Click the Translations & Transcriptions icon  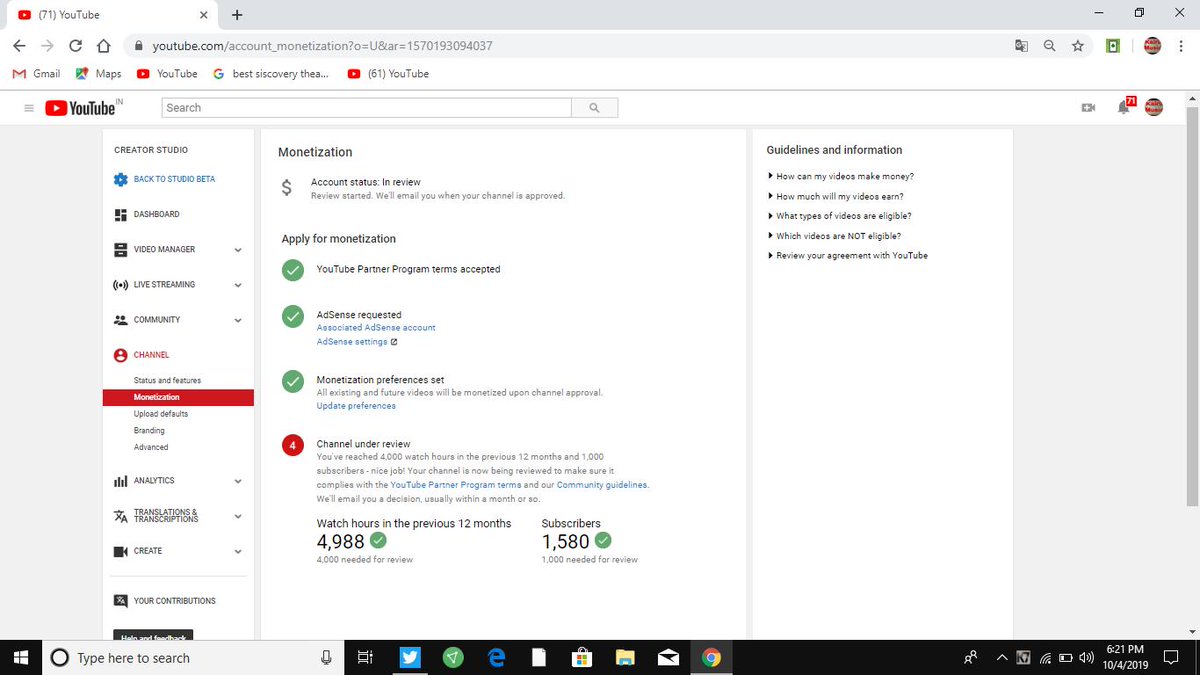[120, 516]
